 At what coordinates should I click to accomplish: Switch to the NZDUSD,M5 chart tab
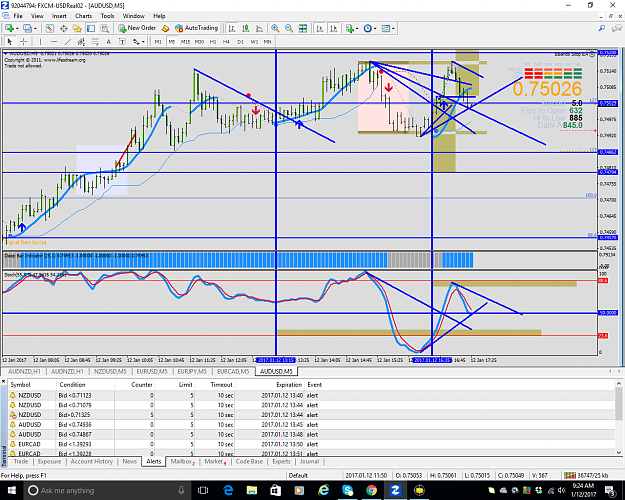pyautogui.click(x=110, y=372)
